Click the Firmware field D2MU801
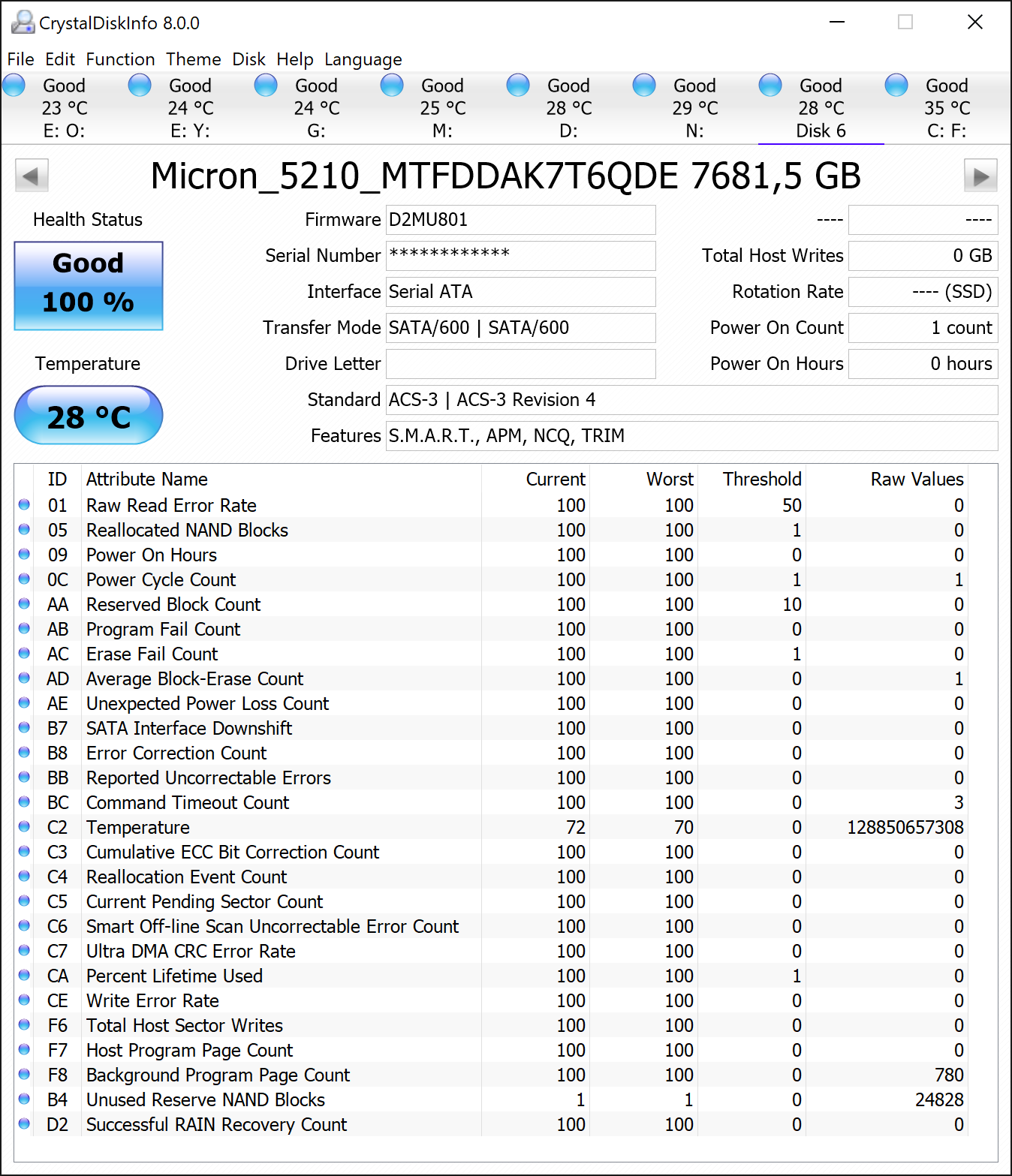Image resolution: width=1012 pixels, height=1176 pixels. coord(520,220)
